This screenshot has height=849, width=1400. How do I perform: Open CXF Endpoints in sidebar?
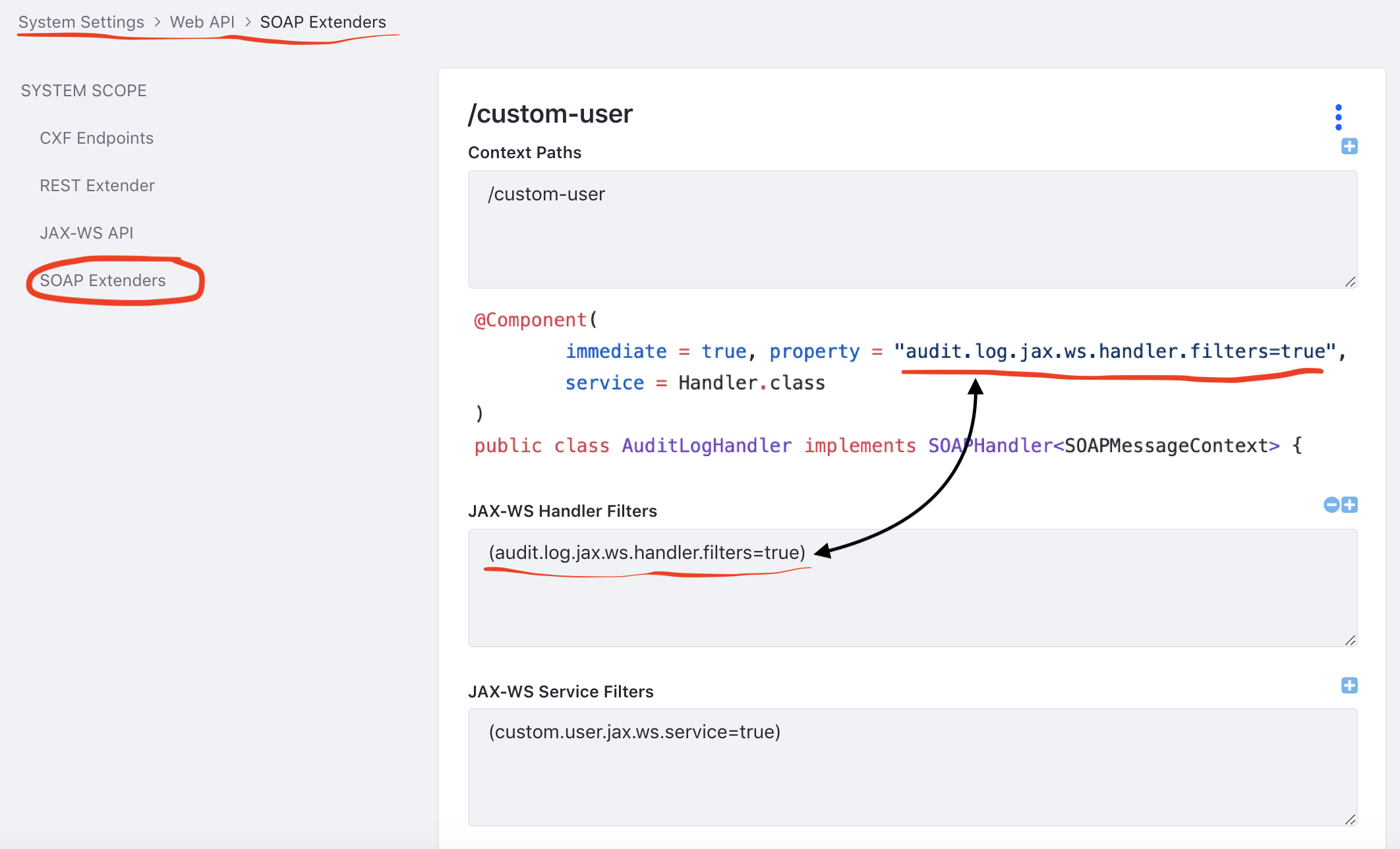coord(96,138)
